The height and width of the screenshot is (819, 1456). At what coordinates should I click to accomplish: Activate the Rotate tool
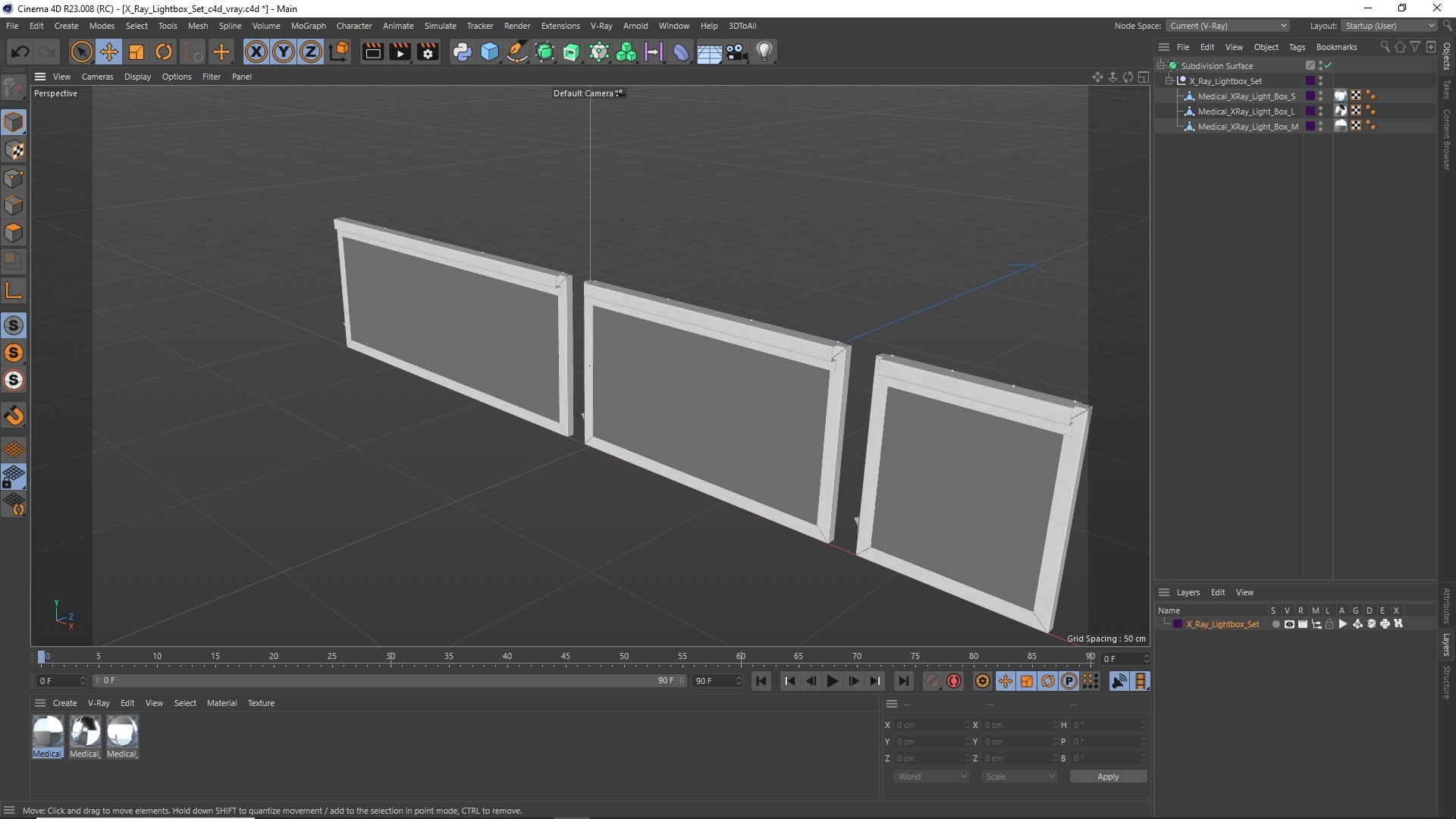(x=164, y=52)
